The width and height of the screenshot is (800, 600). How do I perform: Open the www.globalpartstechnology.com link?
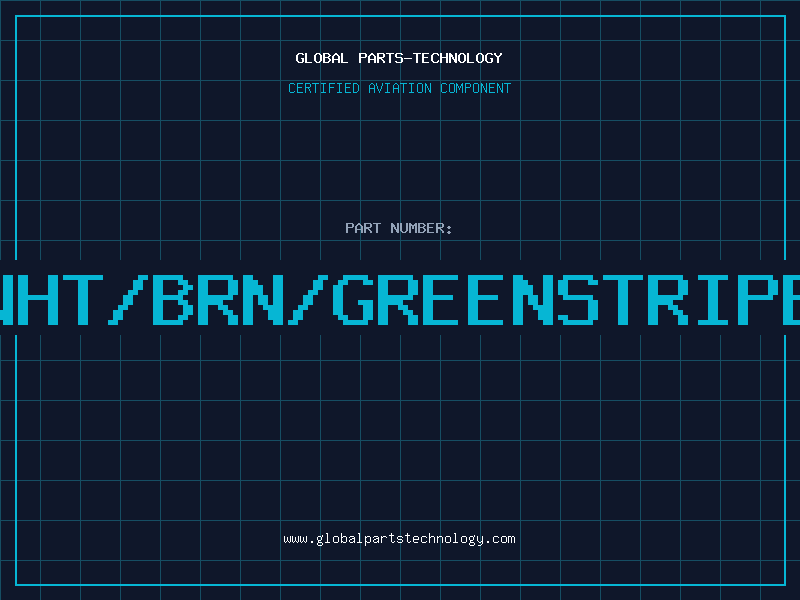[x=399, y=539]
